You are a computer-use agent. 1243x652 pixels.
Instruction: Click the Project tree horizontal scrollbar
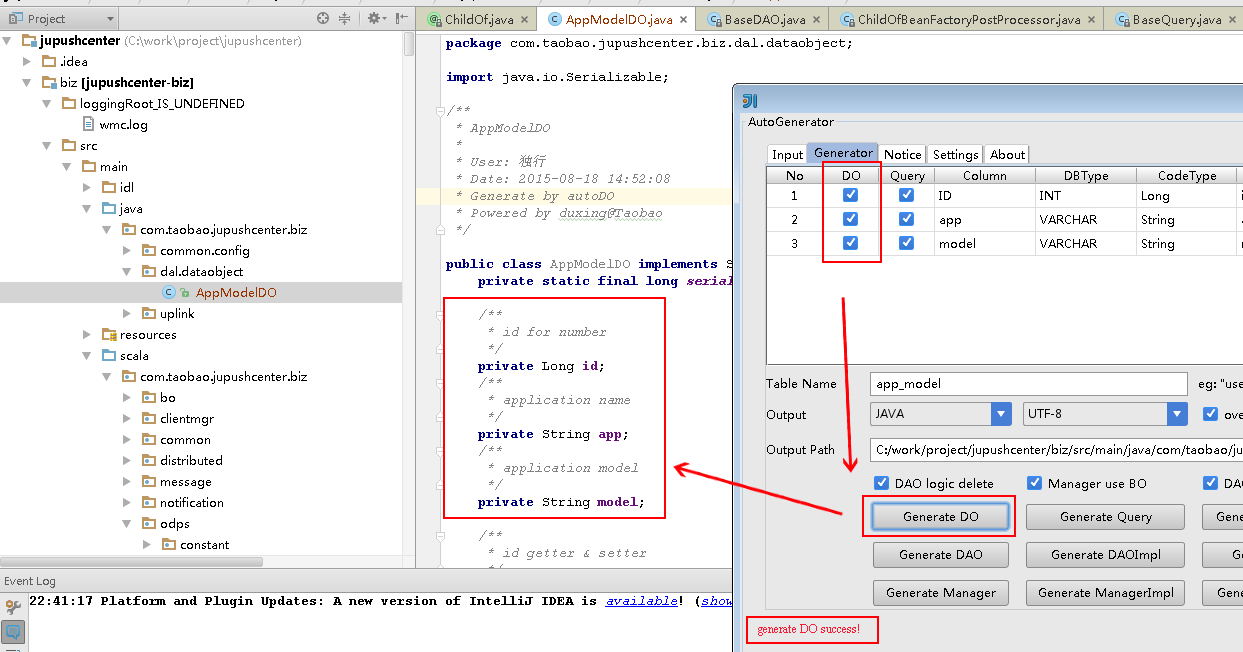pyautogui.click(x=131, y=562)
